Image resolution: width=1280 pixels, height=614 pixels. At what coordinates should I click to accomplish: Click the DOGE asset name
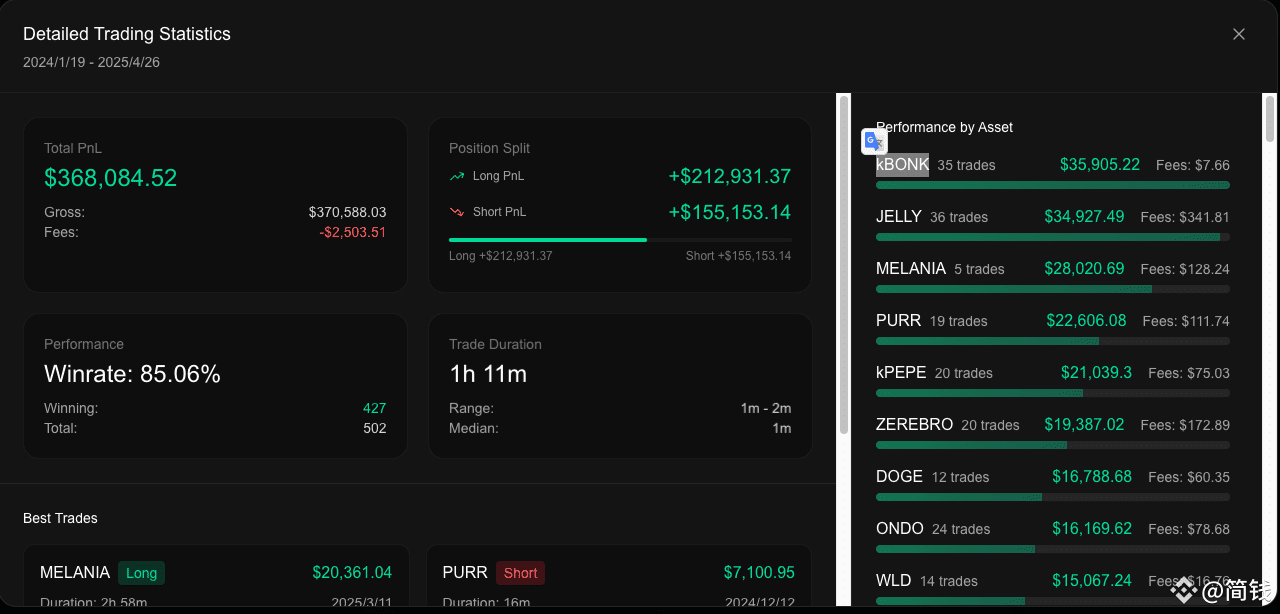pos(899,477)
